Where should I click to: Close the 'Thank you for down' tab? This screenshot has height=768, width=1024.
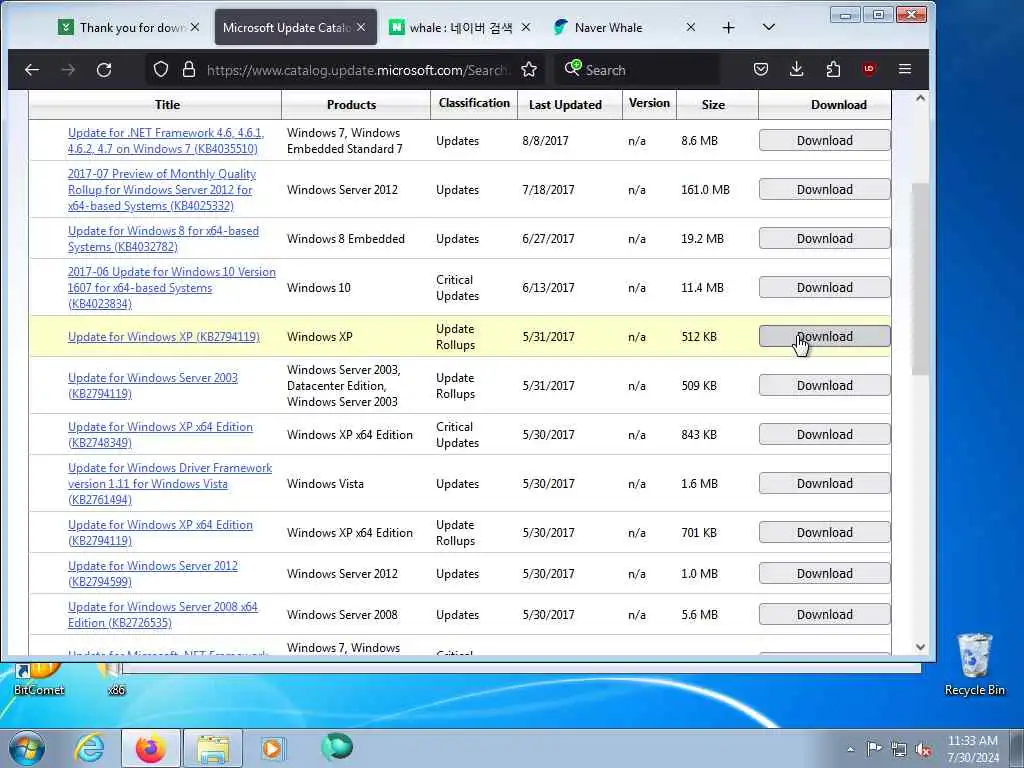coord(195,27)
